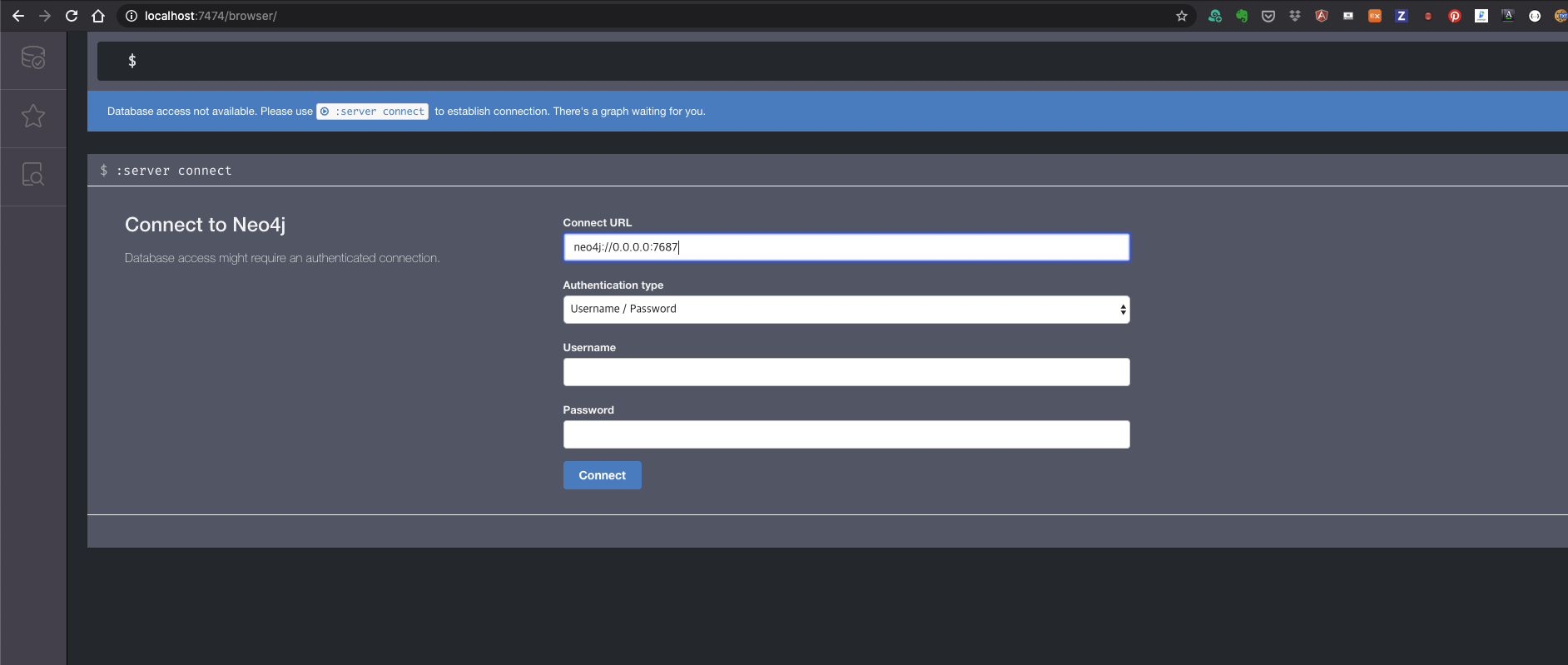Open the white curly braces extension icon

pyautogui.click(x=1535, y=16)
